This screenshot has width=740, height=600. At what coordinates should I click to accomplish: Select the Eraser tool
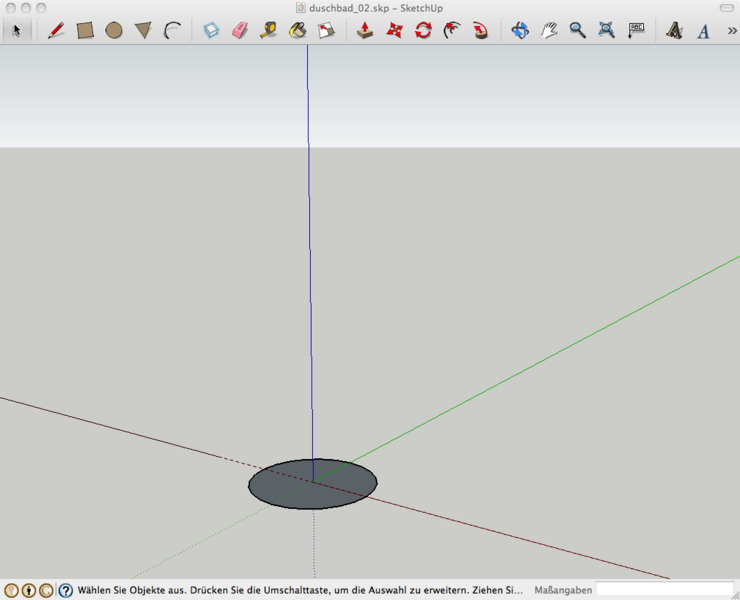[239, 30]
